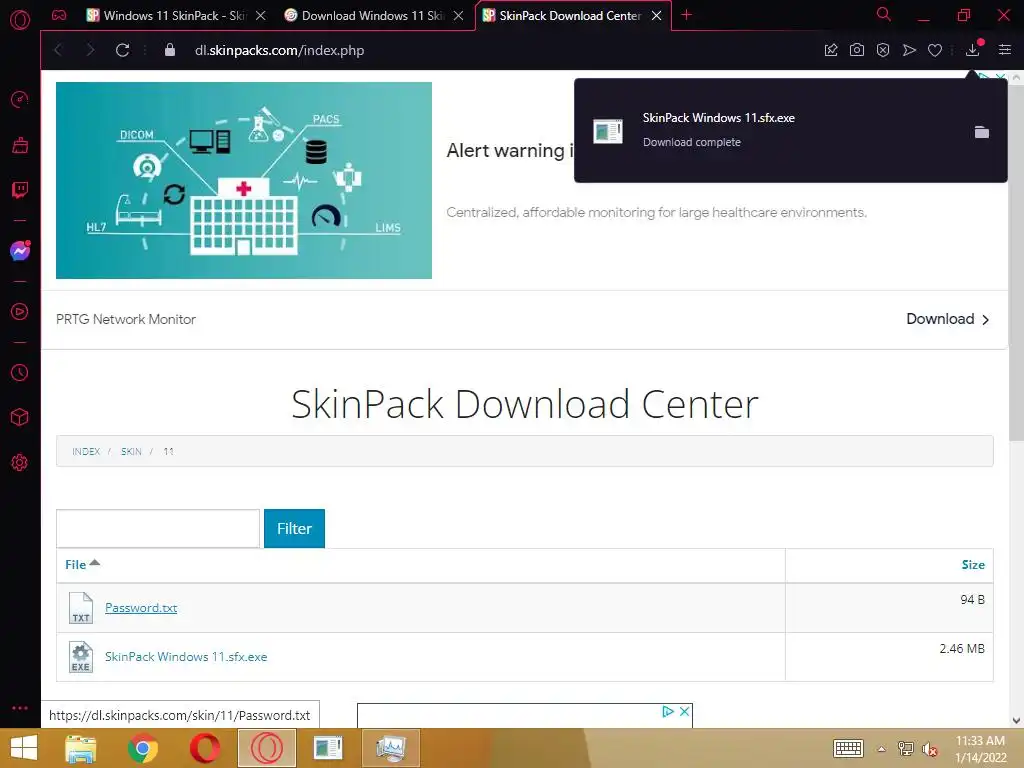The image size is (1024, 768).
Task: Open the GX Cleaner sidebar icon
Action: 20,145
